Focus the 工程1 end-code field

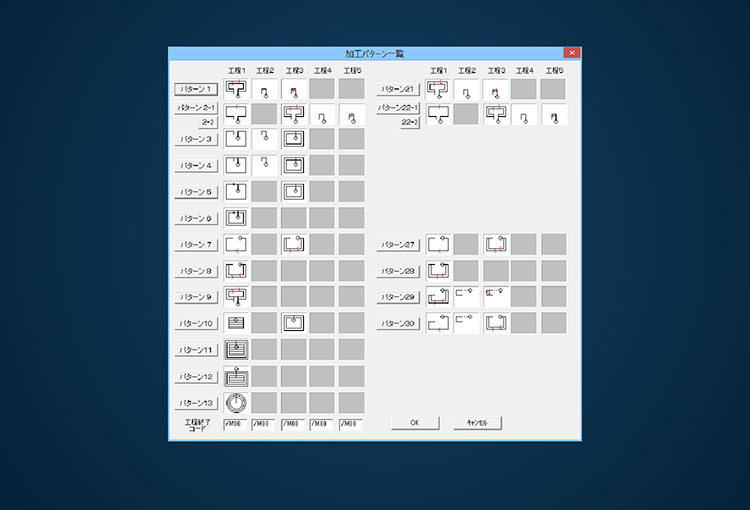[235, 424]
